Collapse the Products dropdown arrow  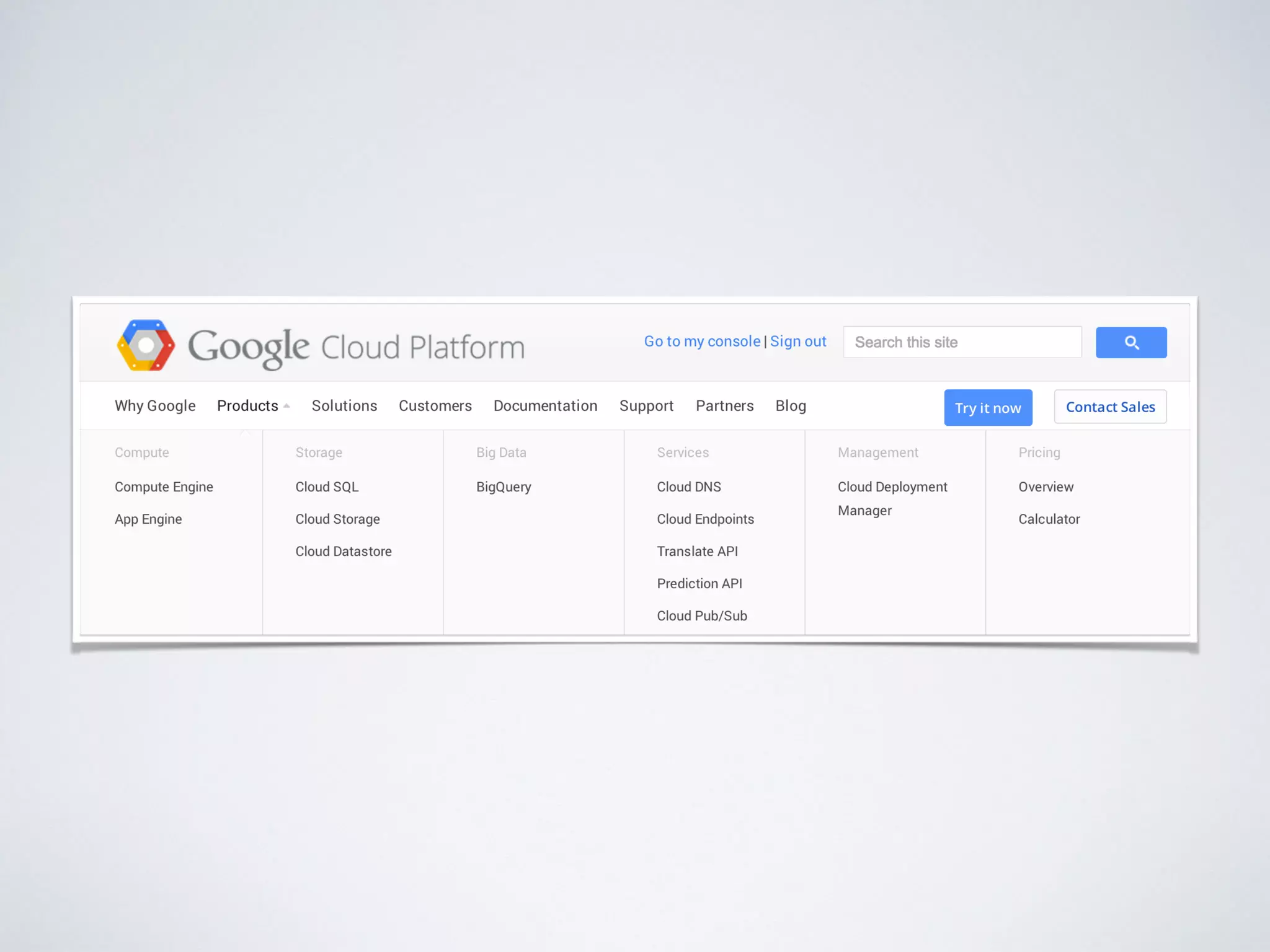click(x=286, y=406)
